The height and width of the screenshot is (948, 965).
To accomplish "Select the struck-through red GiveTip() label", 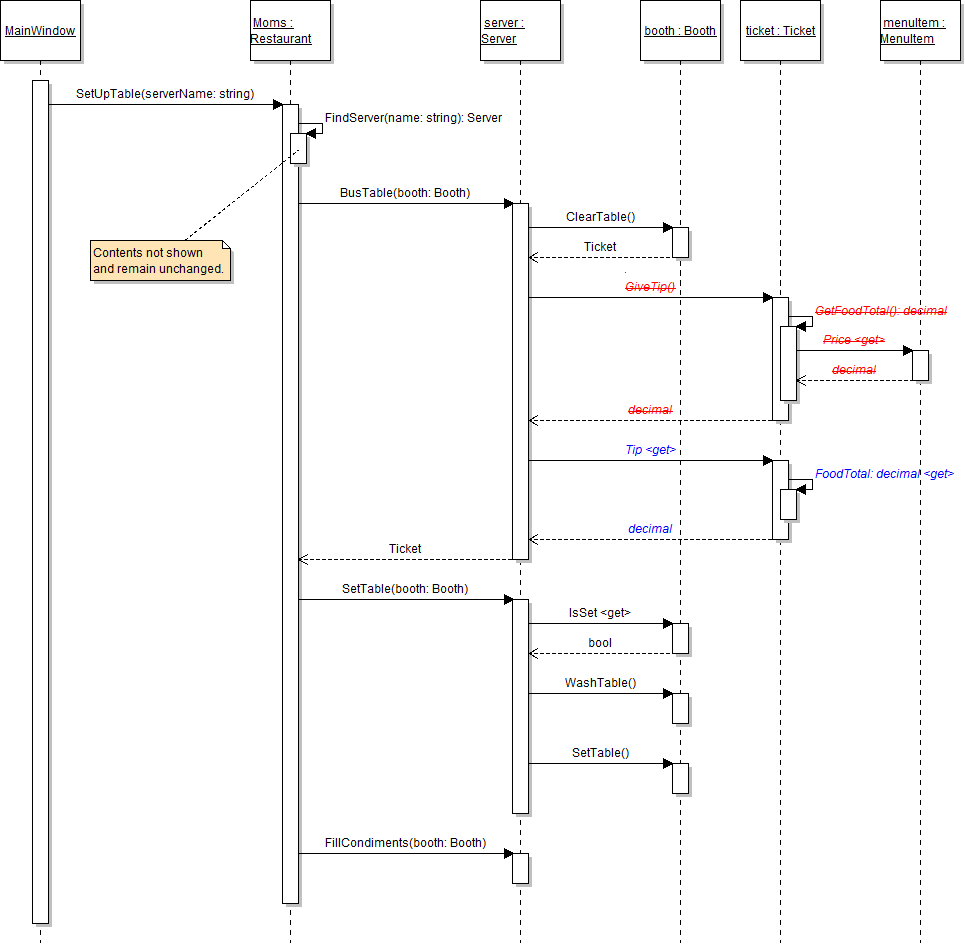I will (x=650, y=287).
